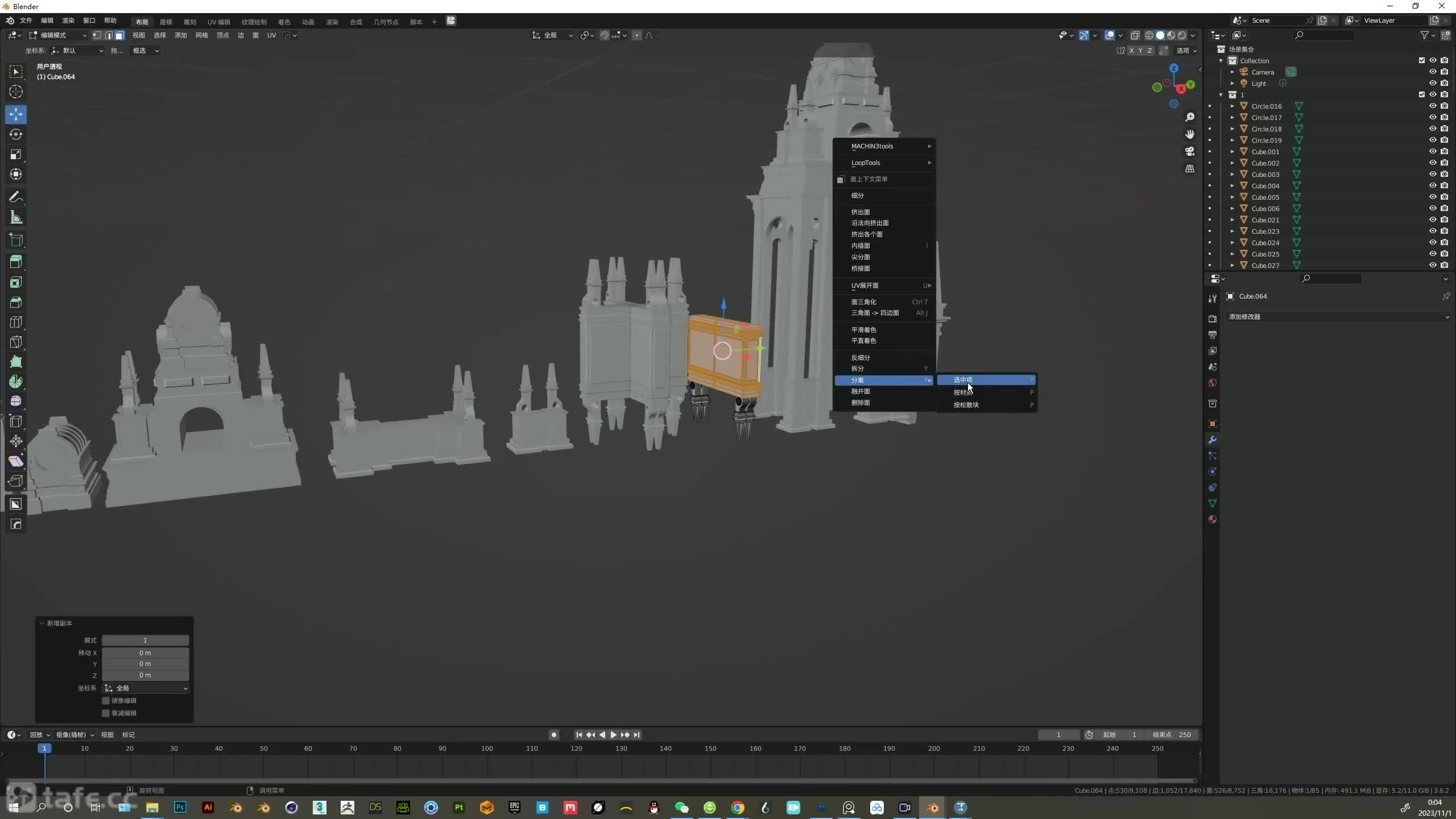Image resolution: width=1456 pixels, height=819 pixels.
Task: Toggle camera view icon in viewport
Action: point(1189,151)
